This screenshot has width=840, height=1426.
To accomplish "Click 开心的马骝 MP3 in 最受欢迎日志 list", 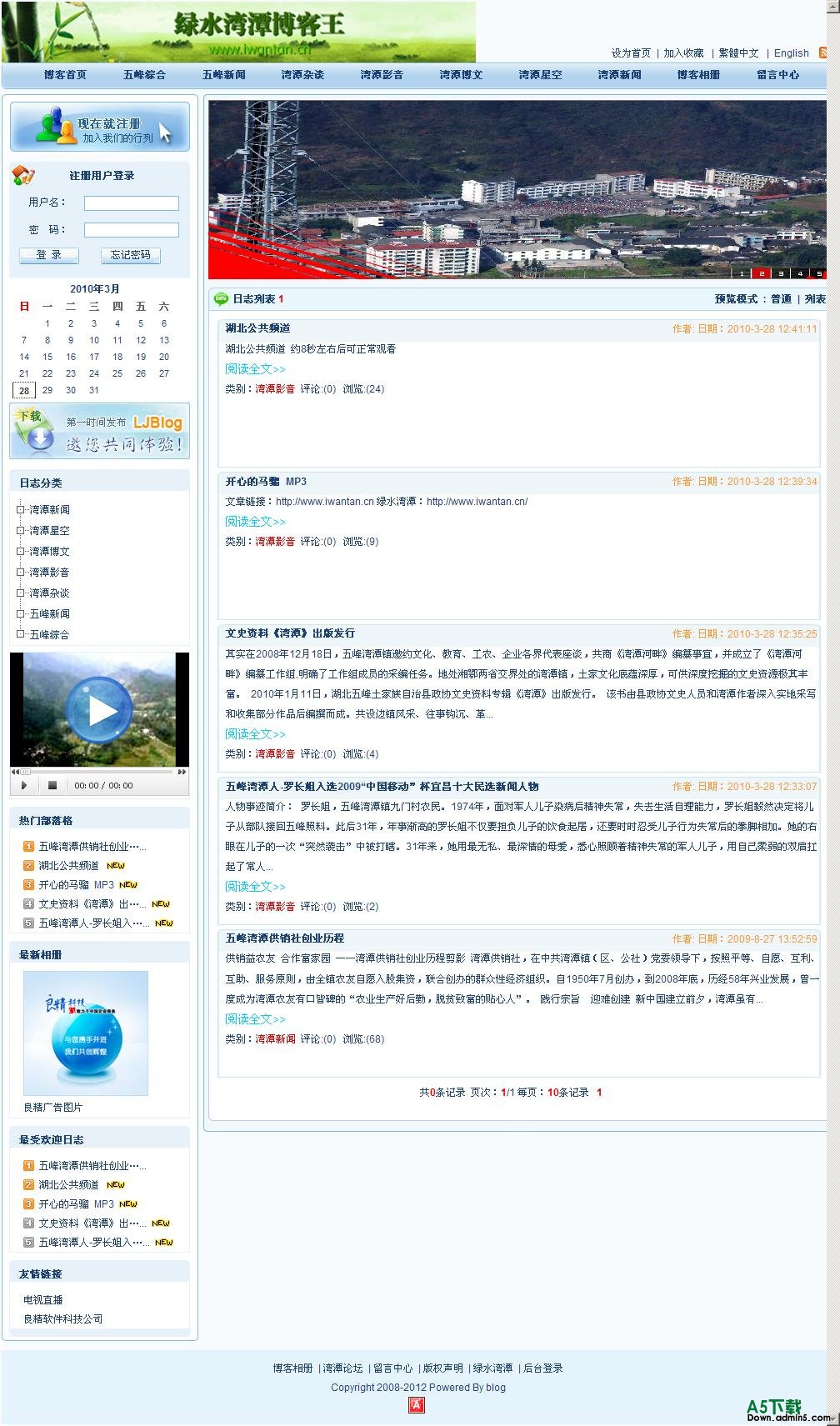I will point(76,1204).
